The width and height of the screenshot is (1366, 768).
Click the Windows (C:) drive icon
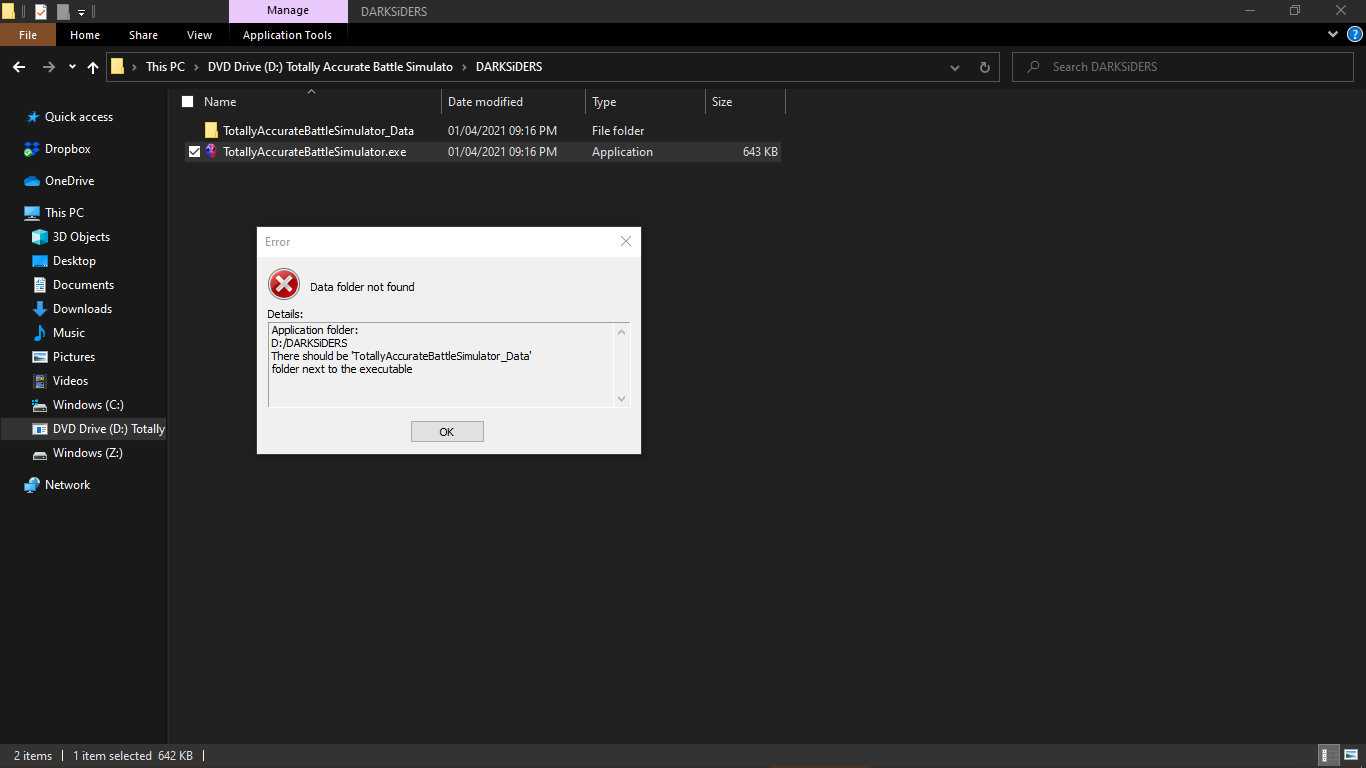click(x=40, y=405)
